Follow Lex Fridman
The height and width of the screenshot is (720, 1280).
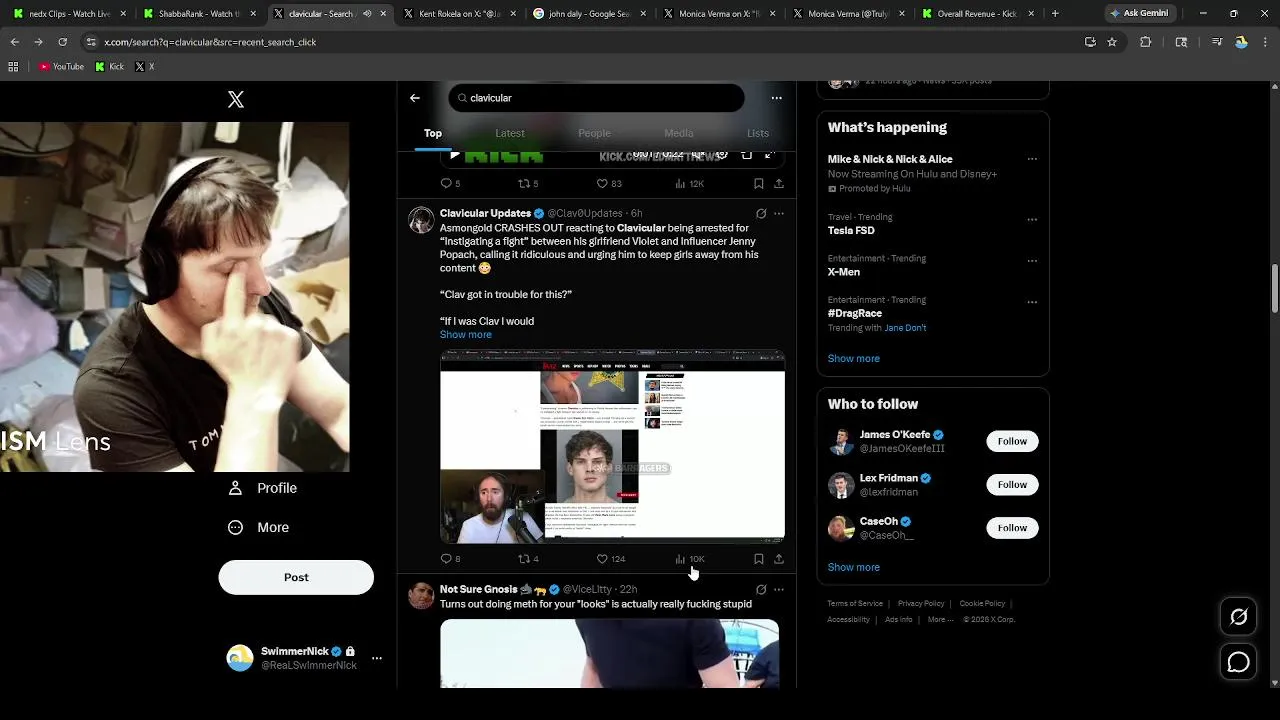[x=1012, y=485]
